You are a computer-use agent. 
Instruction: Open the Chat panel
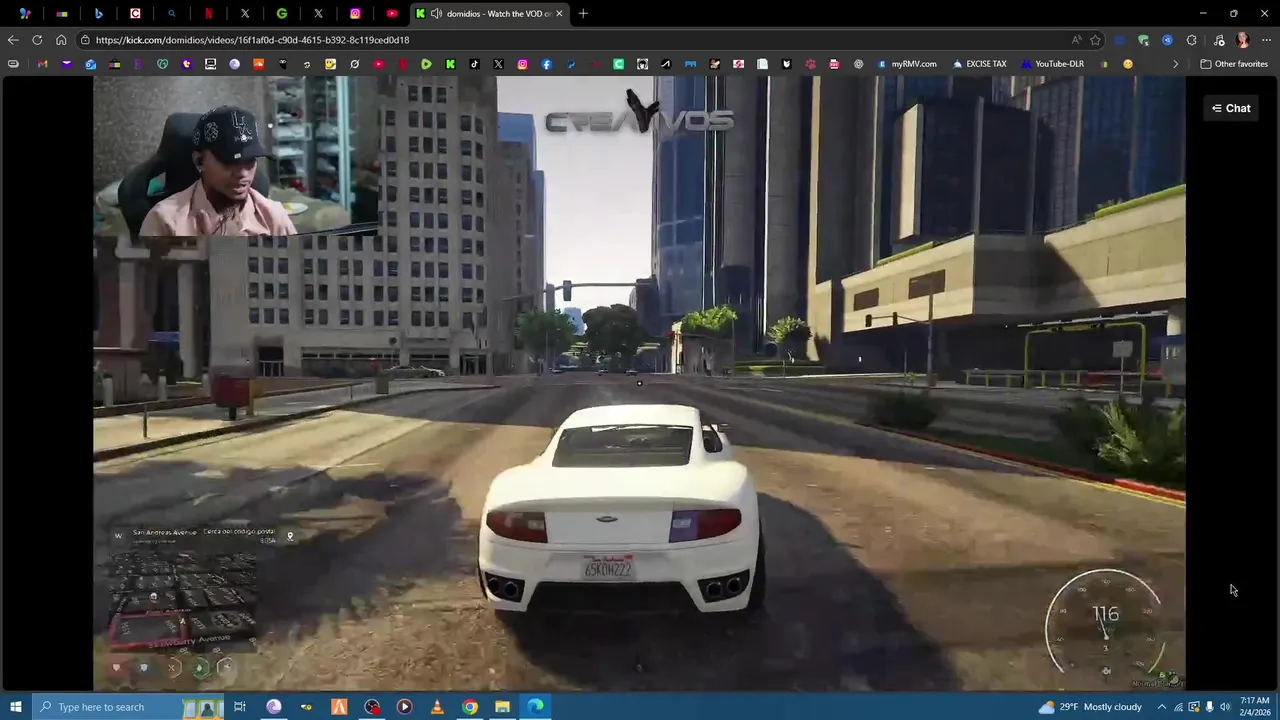pyautogui.click(x=1231, y=108)
